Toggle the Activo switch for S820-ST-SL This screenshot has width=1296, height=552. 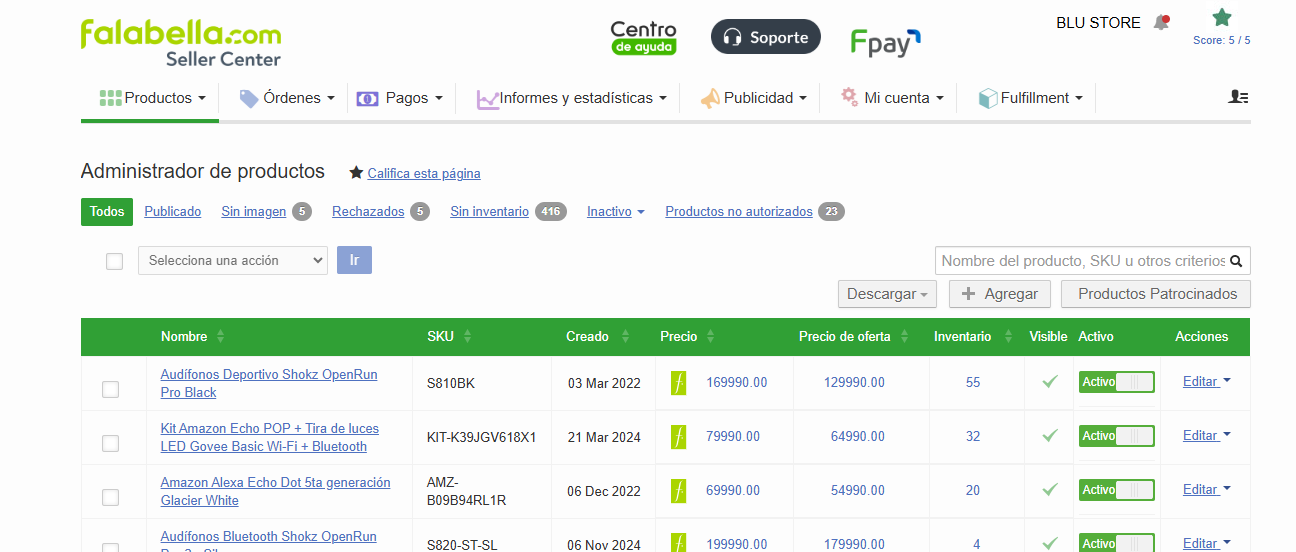(1116, 543)
